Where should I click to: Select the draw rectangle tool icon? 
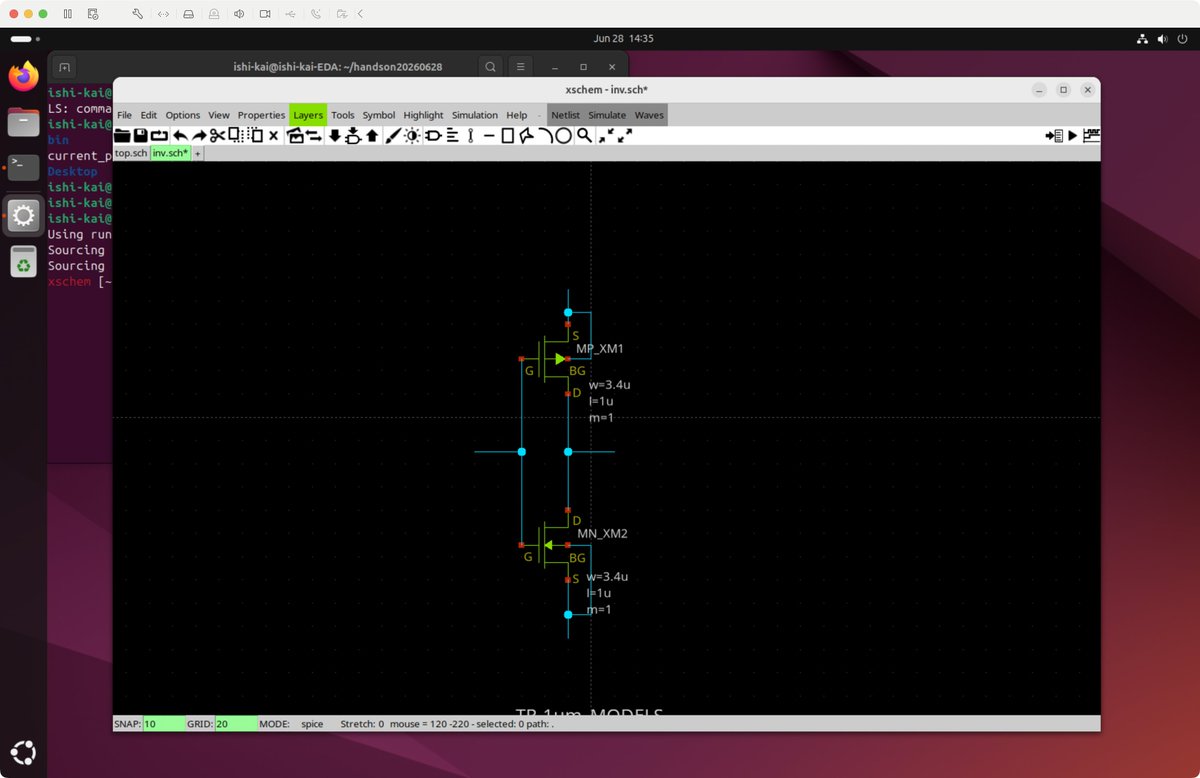[507, 135]
